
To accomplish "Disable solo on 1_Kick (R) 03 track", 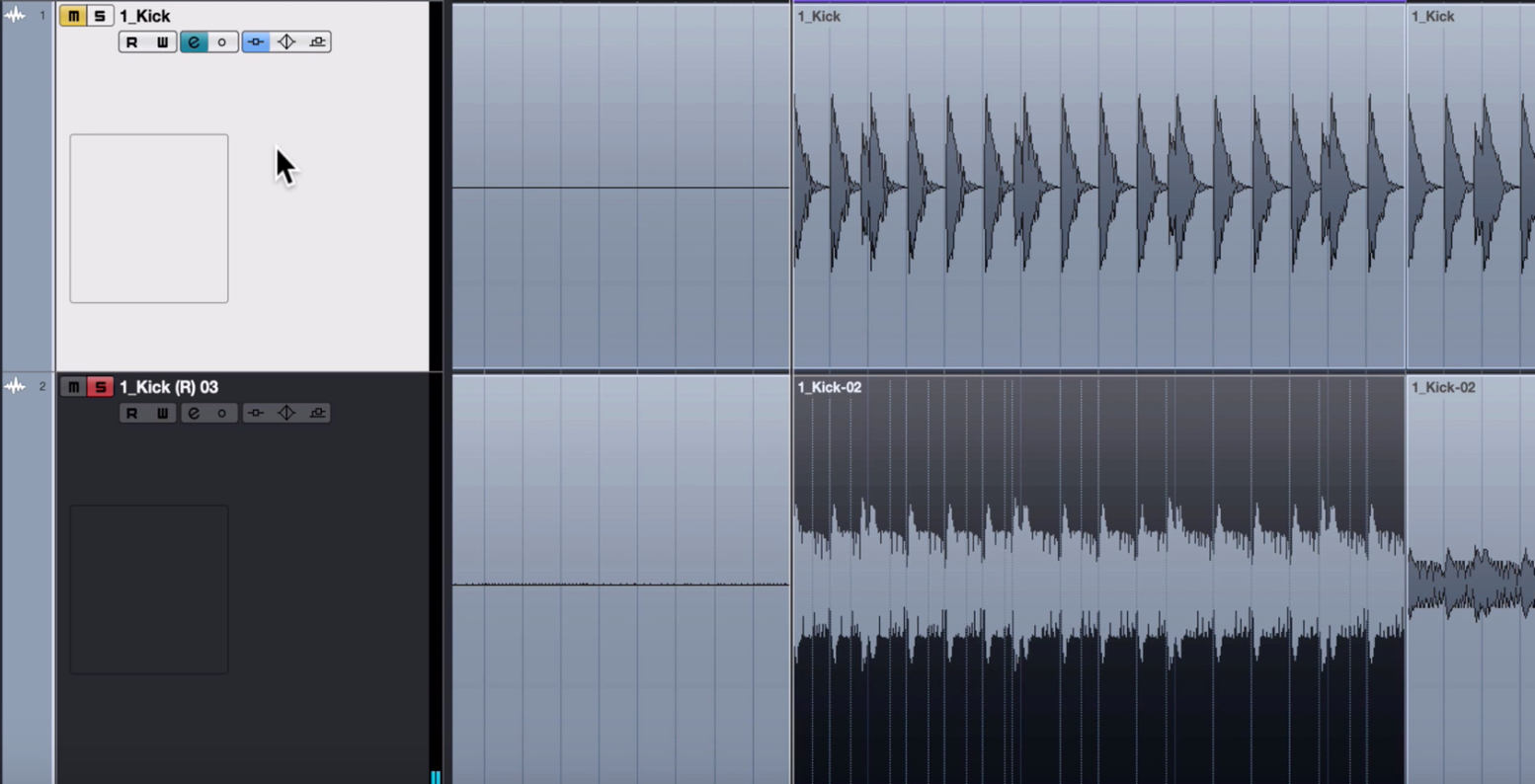I will (x=100, y=387).
